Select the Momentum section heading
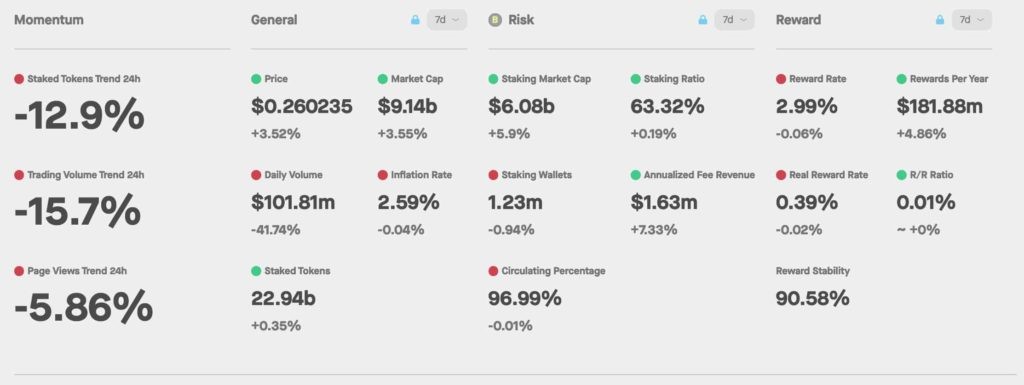The height and width of the screenshot is (385, 1024). (49, 20)
